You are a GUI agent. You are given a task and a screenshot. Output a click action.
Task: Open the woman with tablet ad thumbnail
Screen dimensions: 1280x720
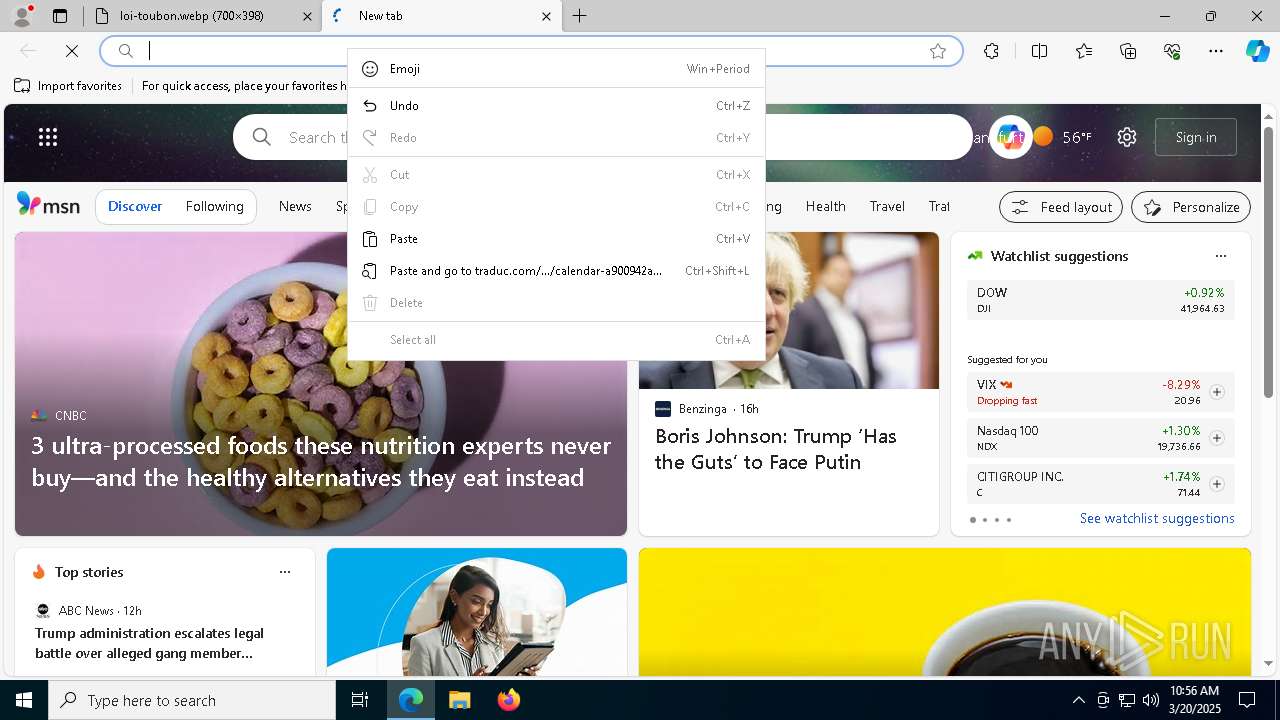tap(477, 612)
